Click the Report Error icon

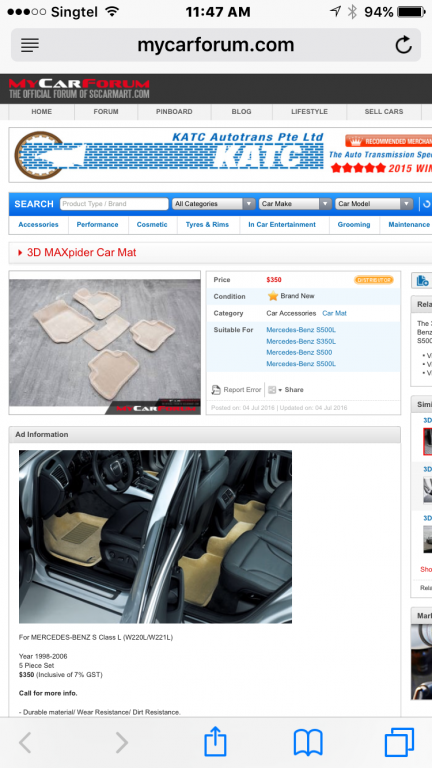pyautogui.click(x=216, y=390)
